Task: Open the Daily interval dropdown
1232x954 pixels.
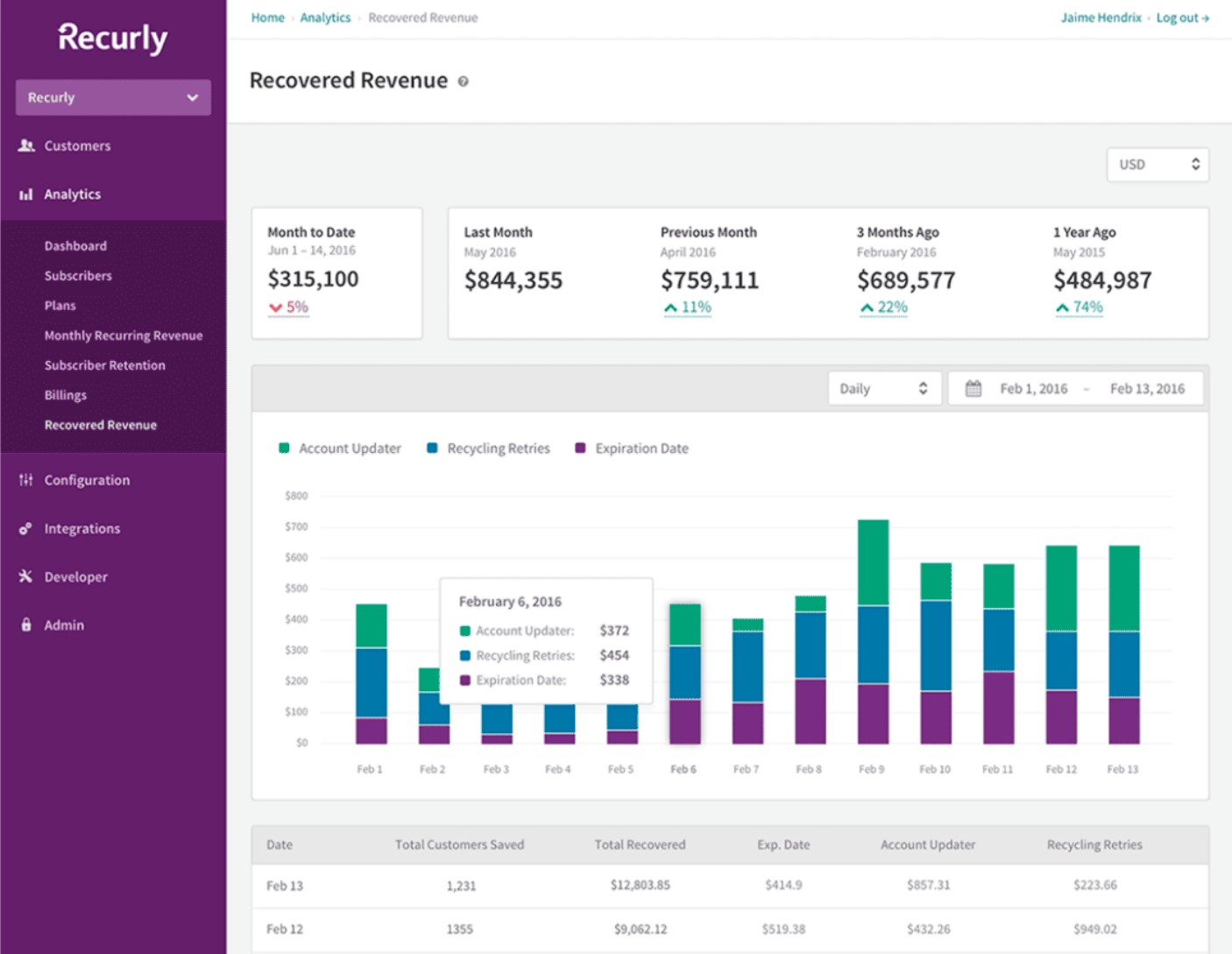Action: tap(884, 389)
